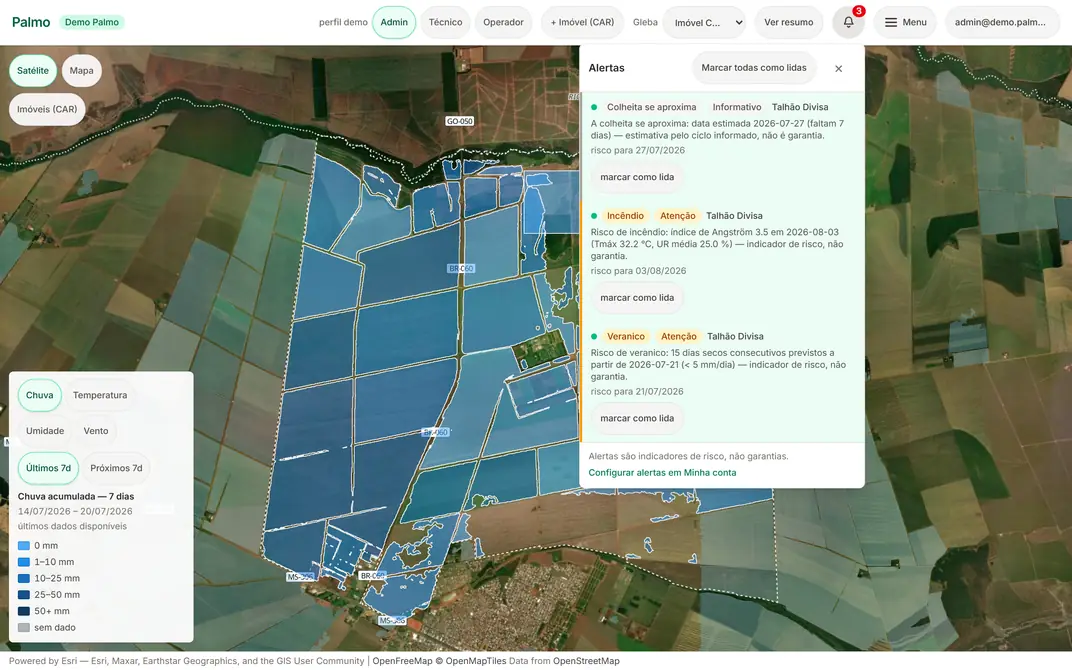Choose the Próximos 7d period

coord(116,468)
